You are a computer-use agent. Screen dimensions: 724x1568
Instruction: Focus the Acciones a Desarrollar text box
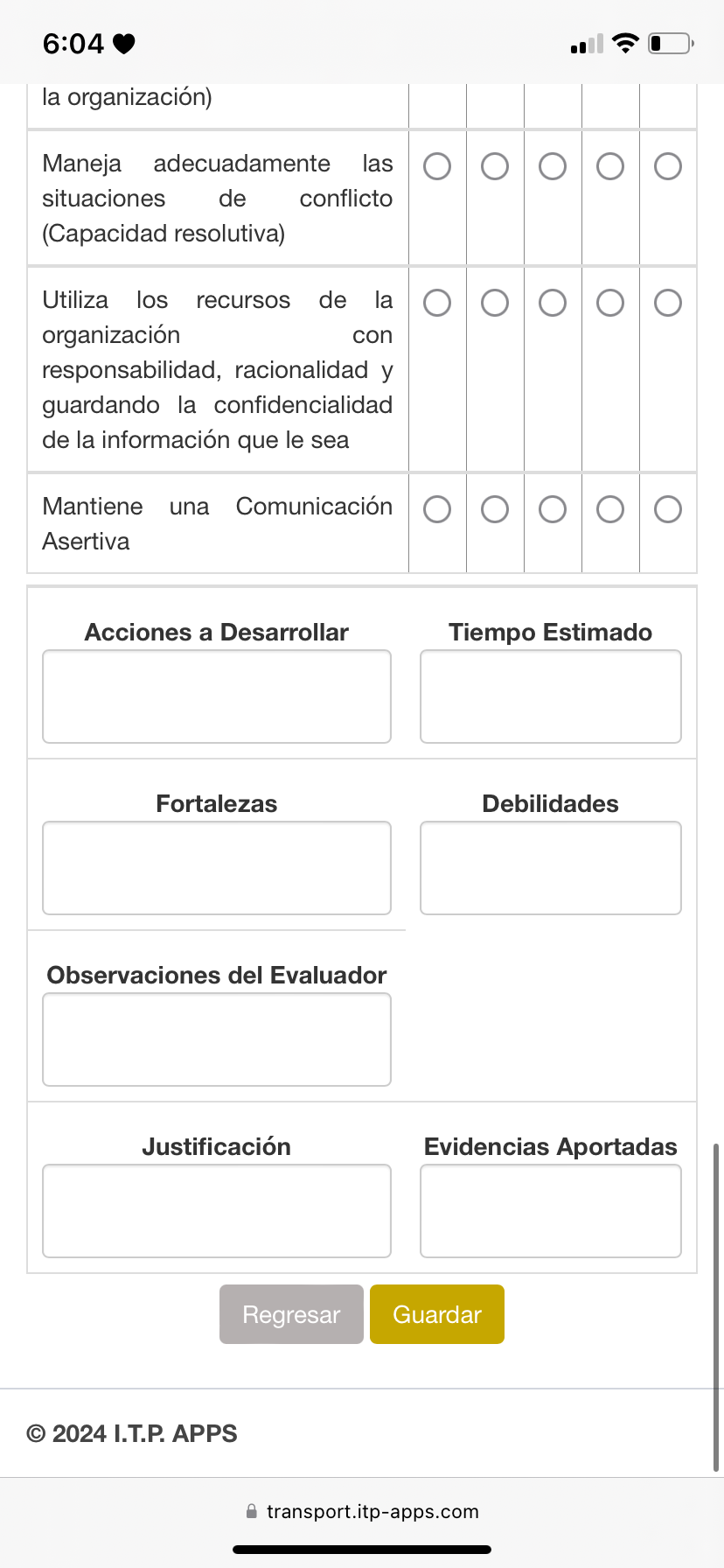[217, 696]
